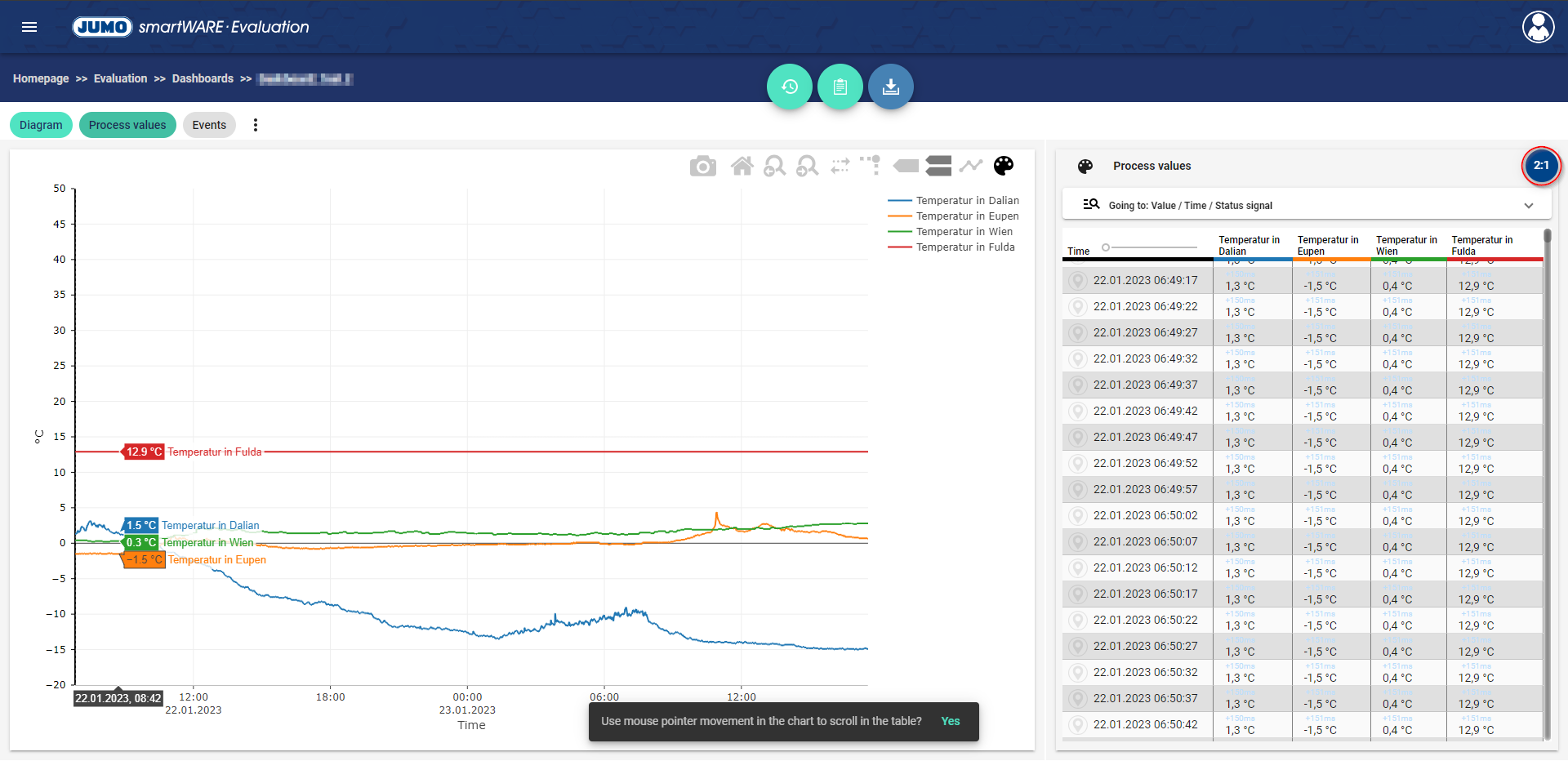Click the zoom forward magnifier icon
1568x761 pixels.
(807, 167)
